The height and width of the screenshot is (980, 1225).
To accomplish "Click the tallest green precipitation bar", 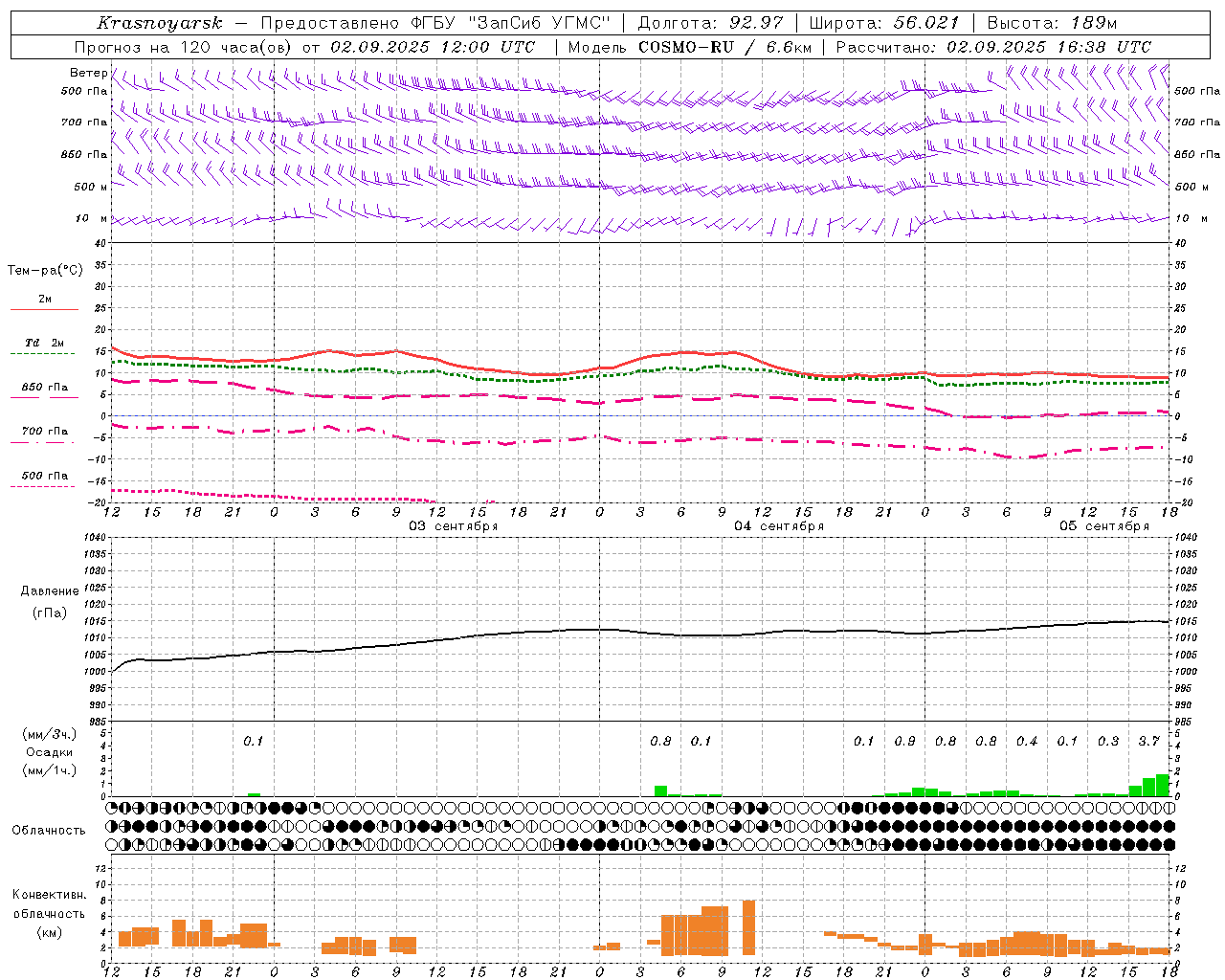I will (x=1162, y=785).
